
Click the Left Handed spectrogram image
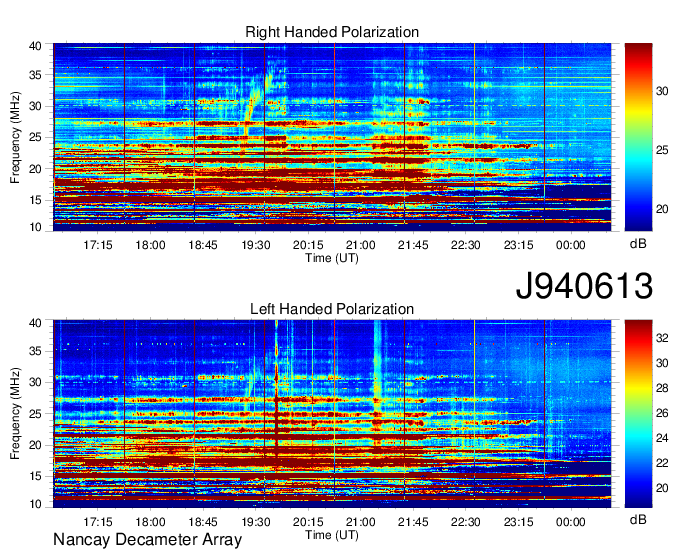click(x=332, y=414)
